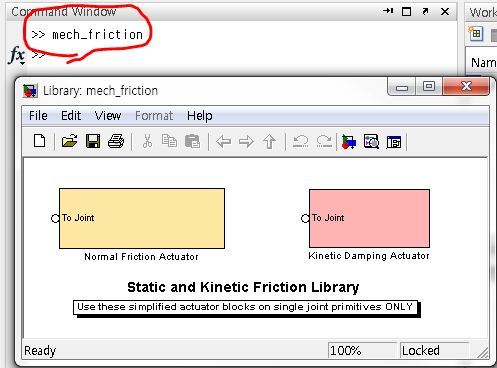Click the Paste clipboard icon
Image resolution: width=497 pixels, height=368 pixels.
[192, 141]
